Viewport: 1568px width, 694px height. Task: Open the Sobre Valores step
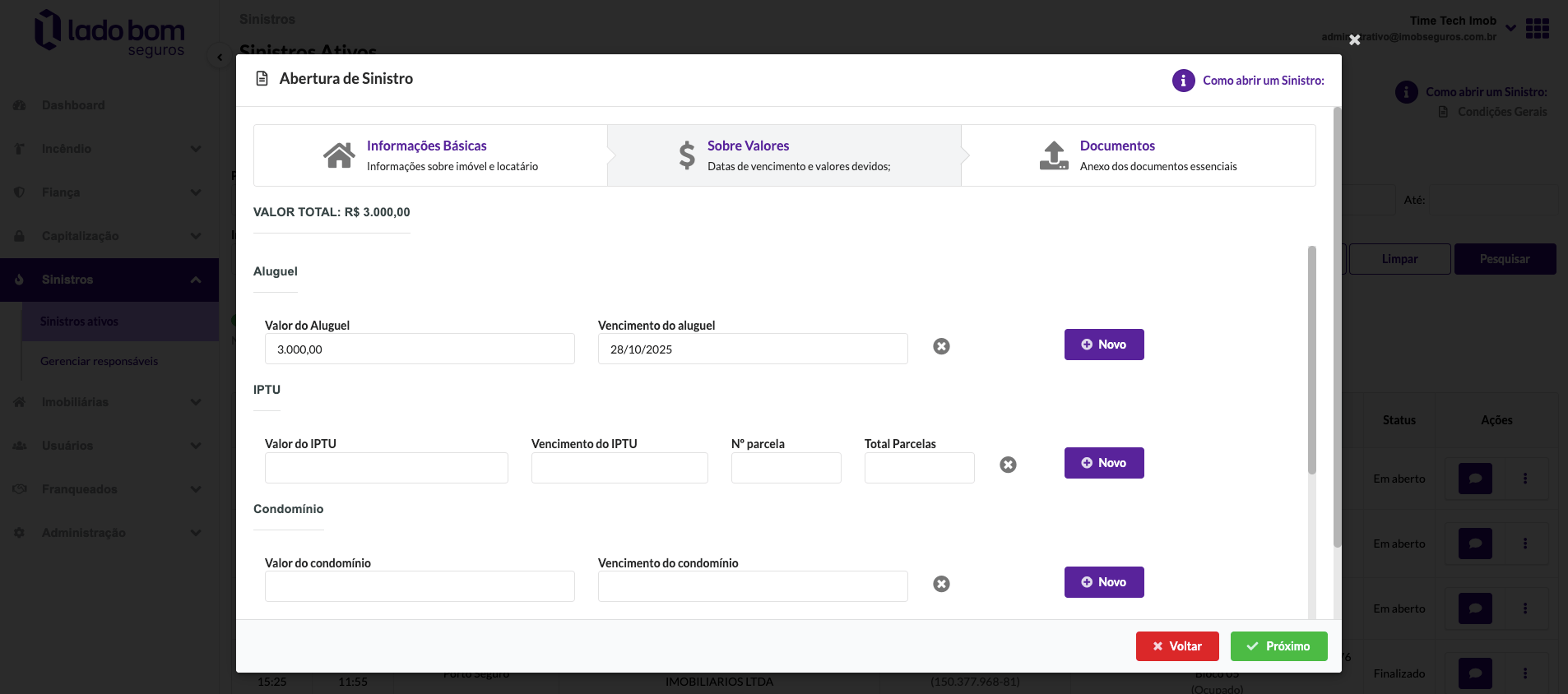[784, 155]
